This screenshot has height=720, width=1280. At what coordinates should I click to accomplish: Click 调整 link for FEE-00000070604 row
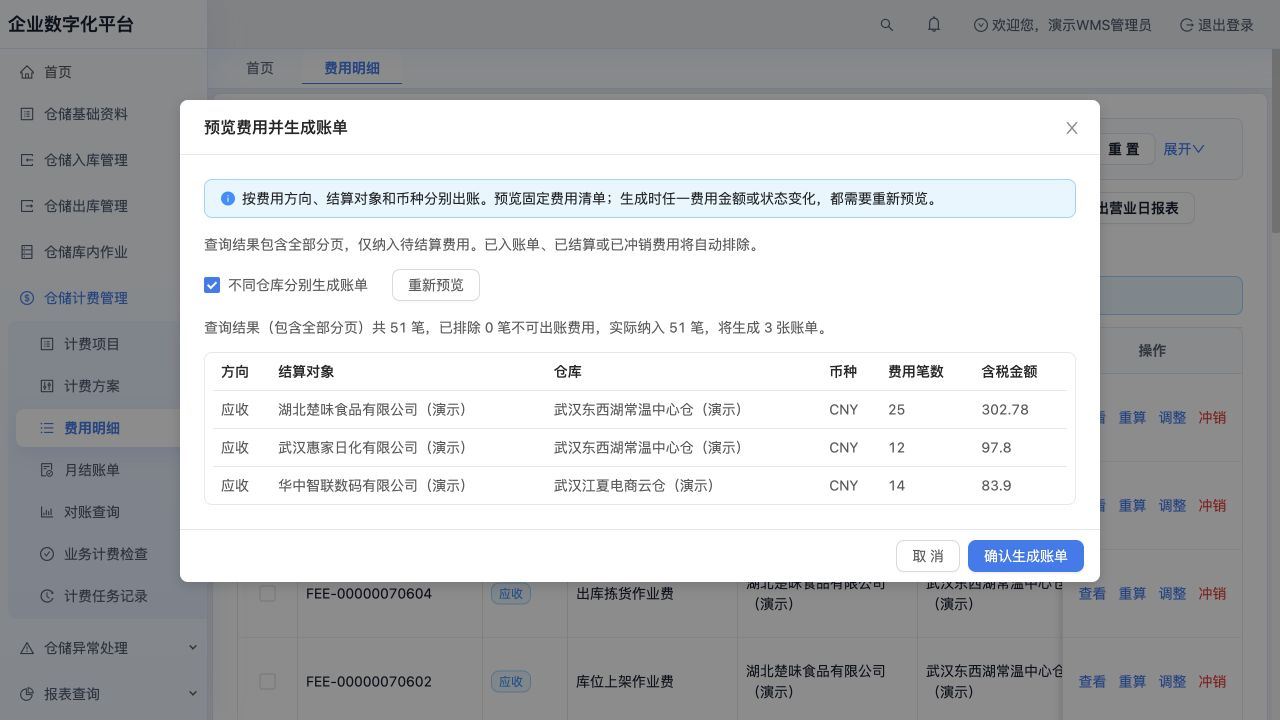1172,593
